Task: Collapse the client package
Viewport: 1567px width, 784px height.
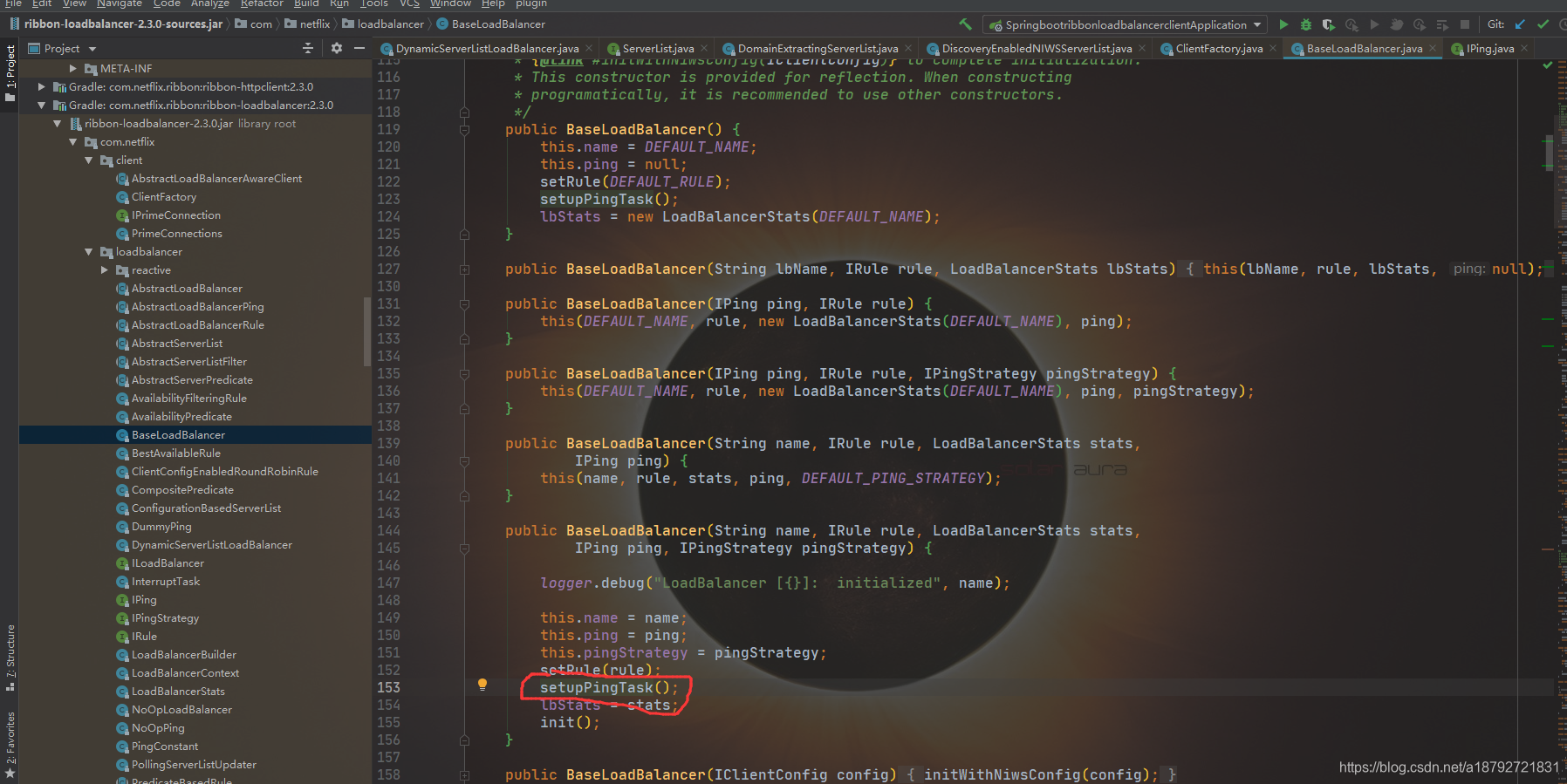Action: coord(89,160)
